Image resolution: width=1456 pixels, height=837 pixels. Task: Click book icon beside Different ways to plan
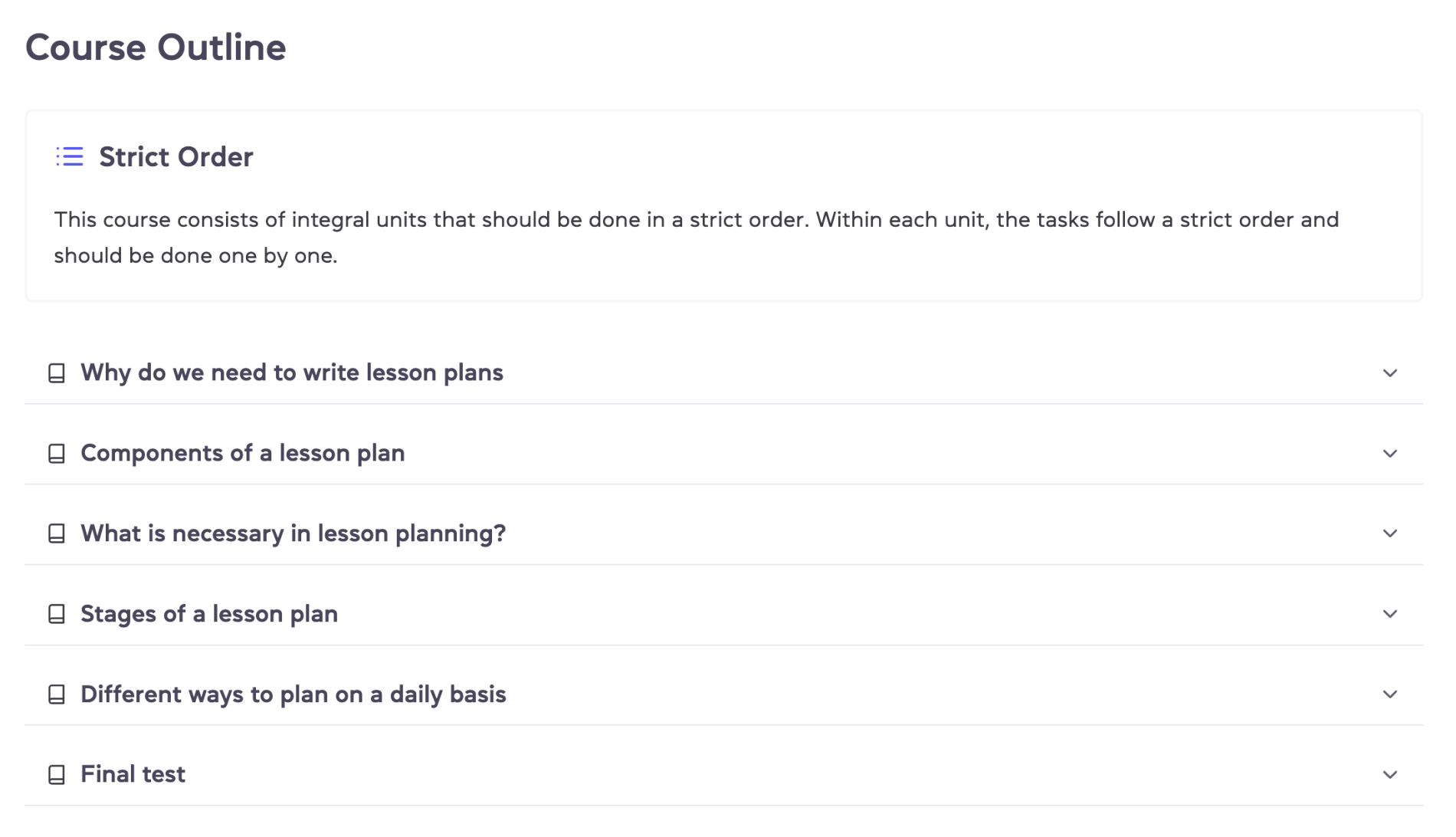57,694
